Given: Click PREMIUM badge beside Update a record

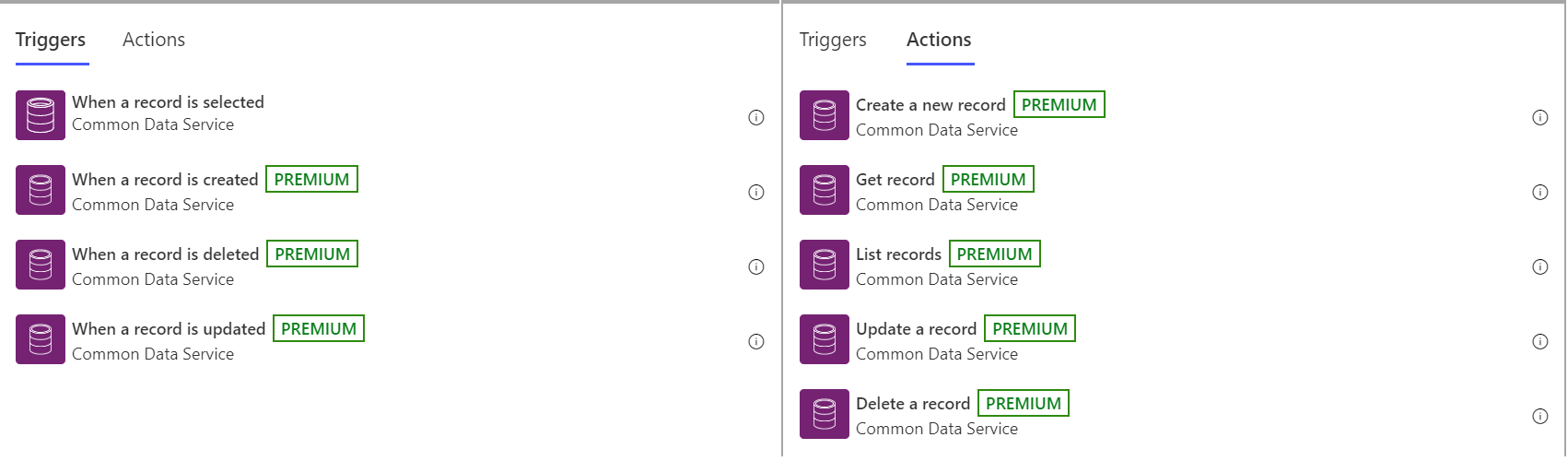Looking at the screenshot, I should point(1030,328).
